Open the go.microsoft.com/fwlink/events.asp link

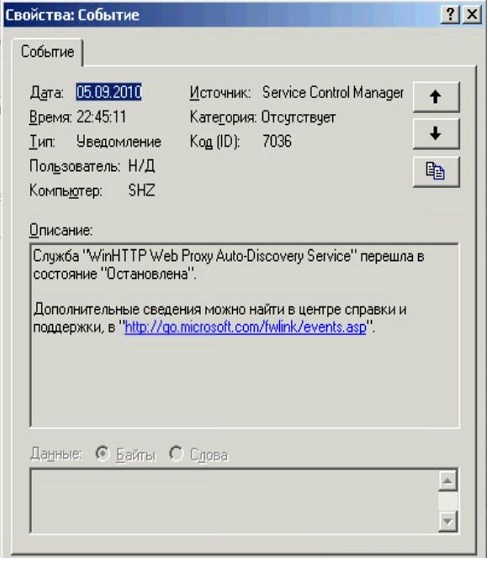(245, 327)
